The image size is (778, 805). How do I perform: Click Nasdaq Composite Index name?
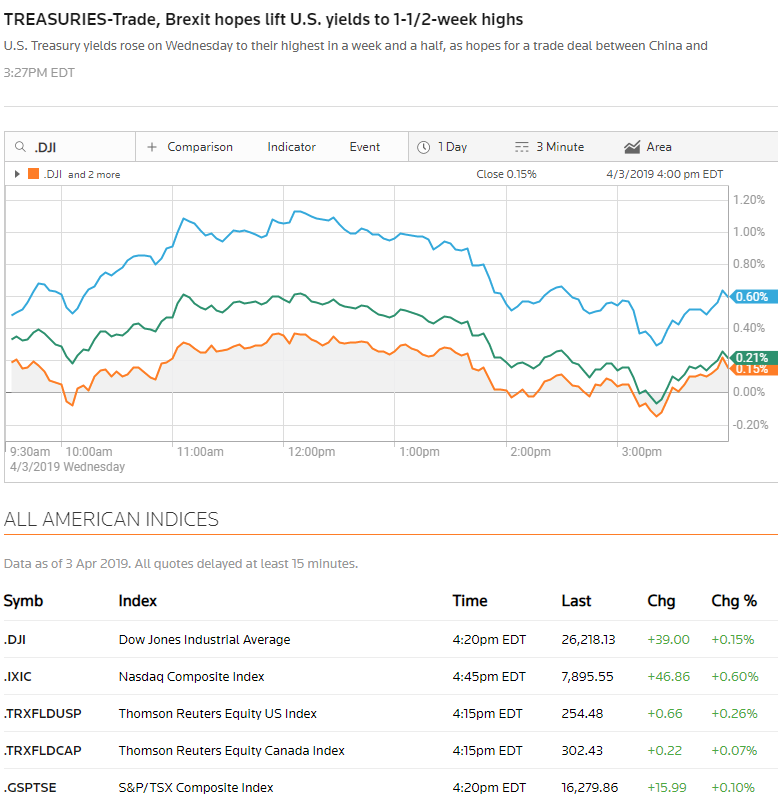coord(191,677)
